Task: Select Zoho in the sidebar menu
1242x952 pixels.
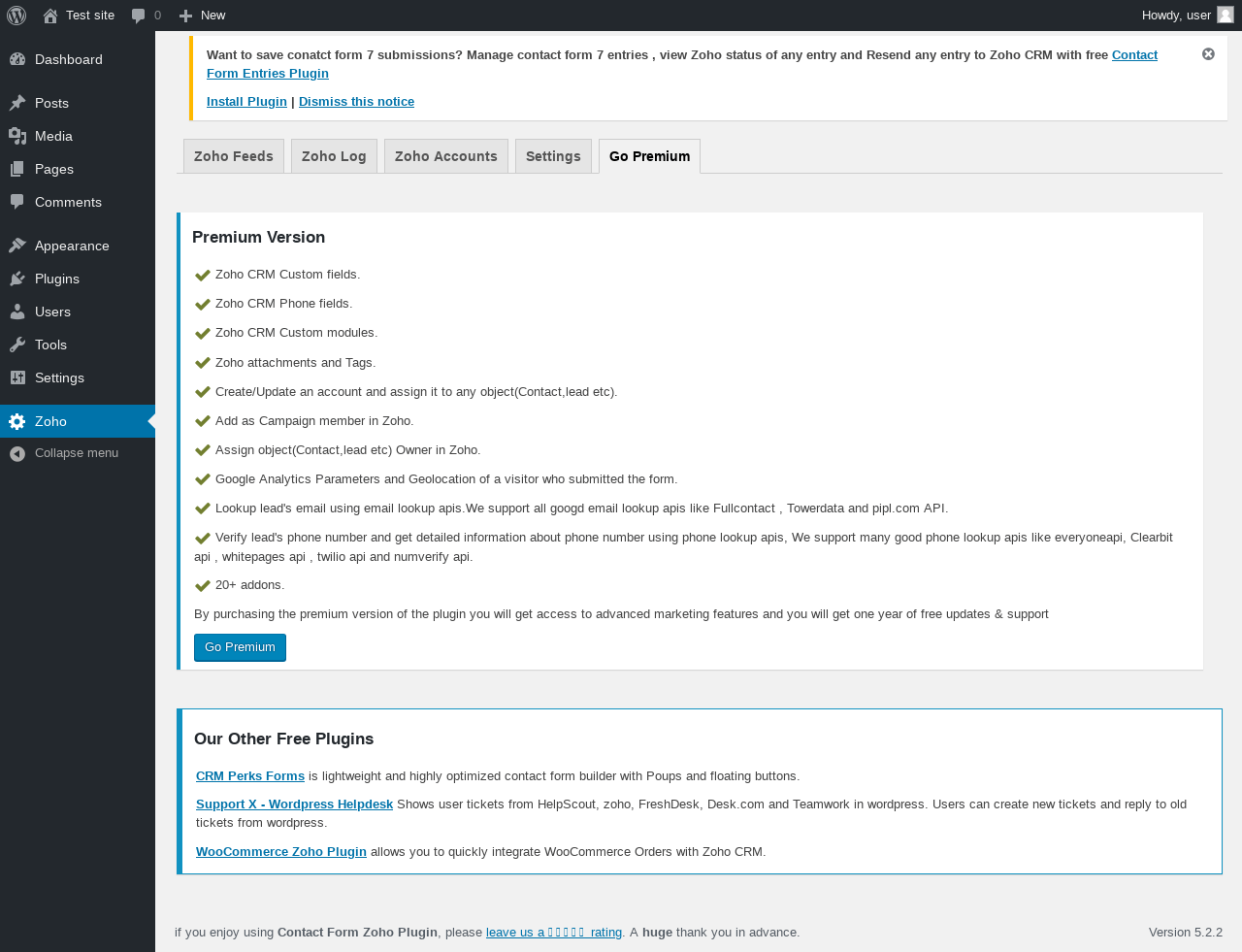Action: coord(78,421)
